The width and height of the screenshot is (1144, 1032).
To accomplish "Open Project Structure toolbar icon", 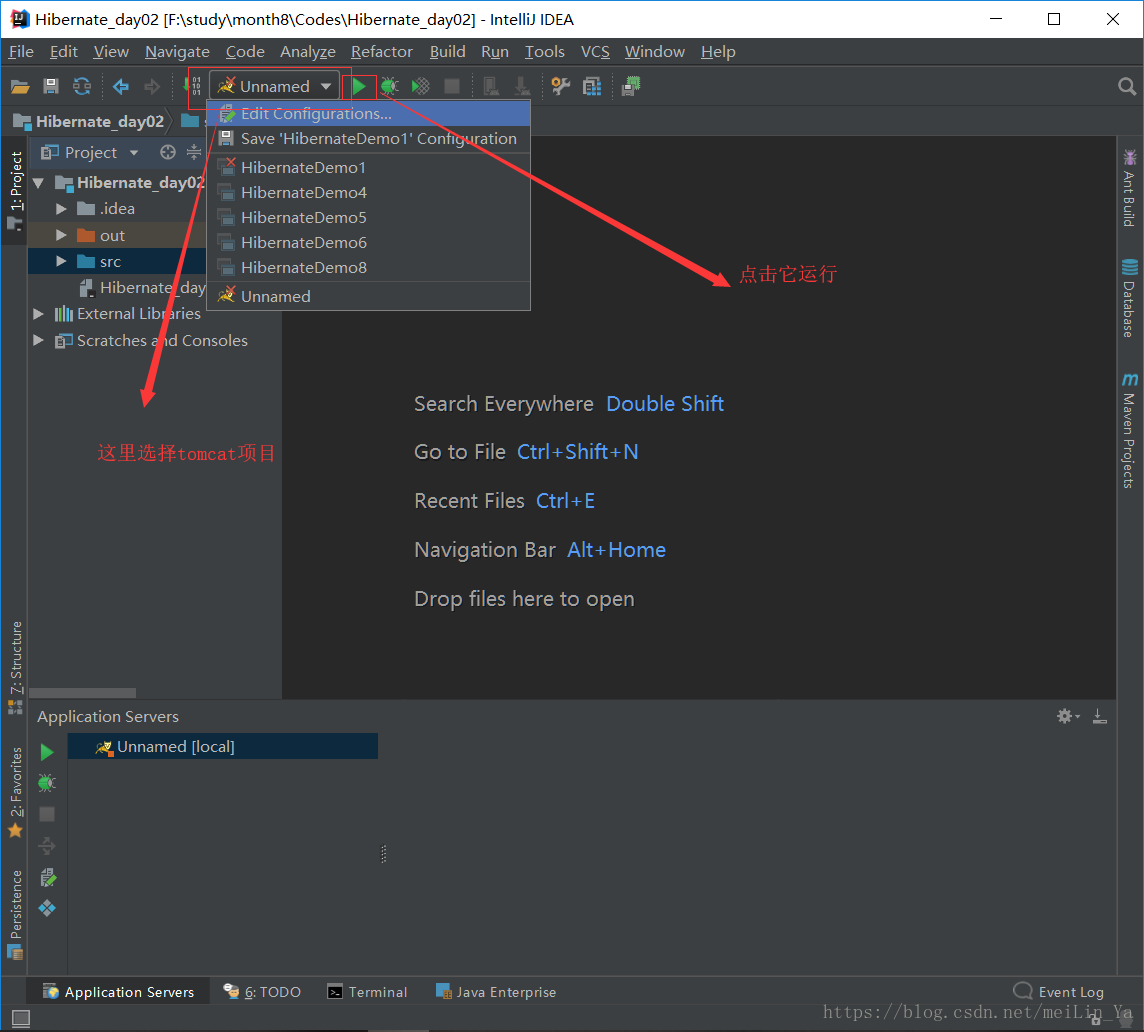I will (x=592, y=87).
